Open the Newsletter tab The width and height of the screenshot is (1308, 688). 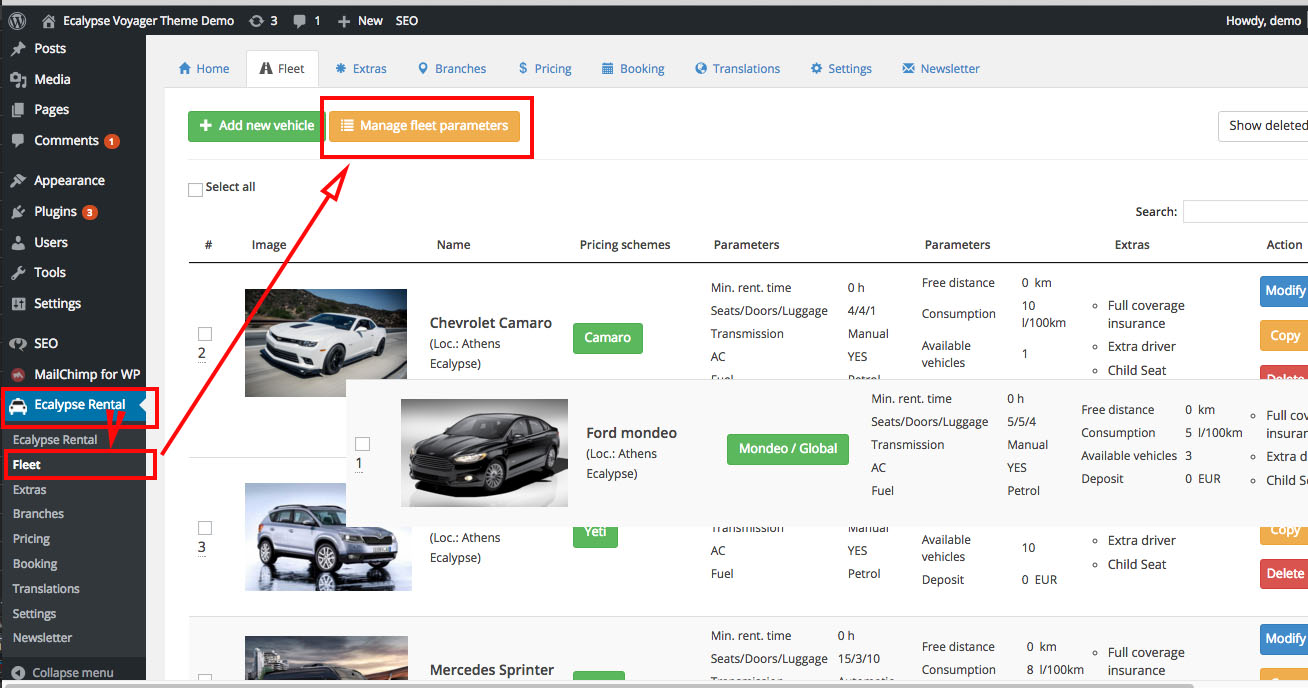pyautogui.click(x=941, y=69)
